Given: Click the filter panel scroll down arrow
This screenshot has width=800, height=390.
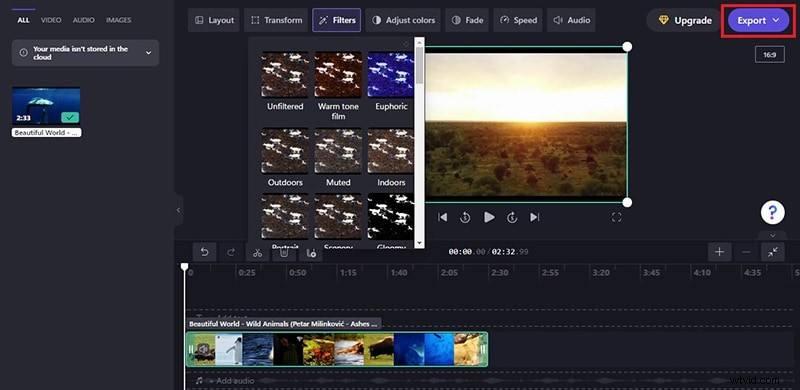Looking at the screenshot, I should [x=419, y=244].
